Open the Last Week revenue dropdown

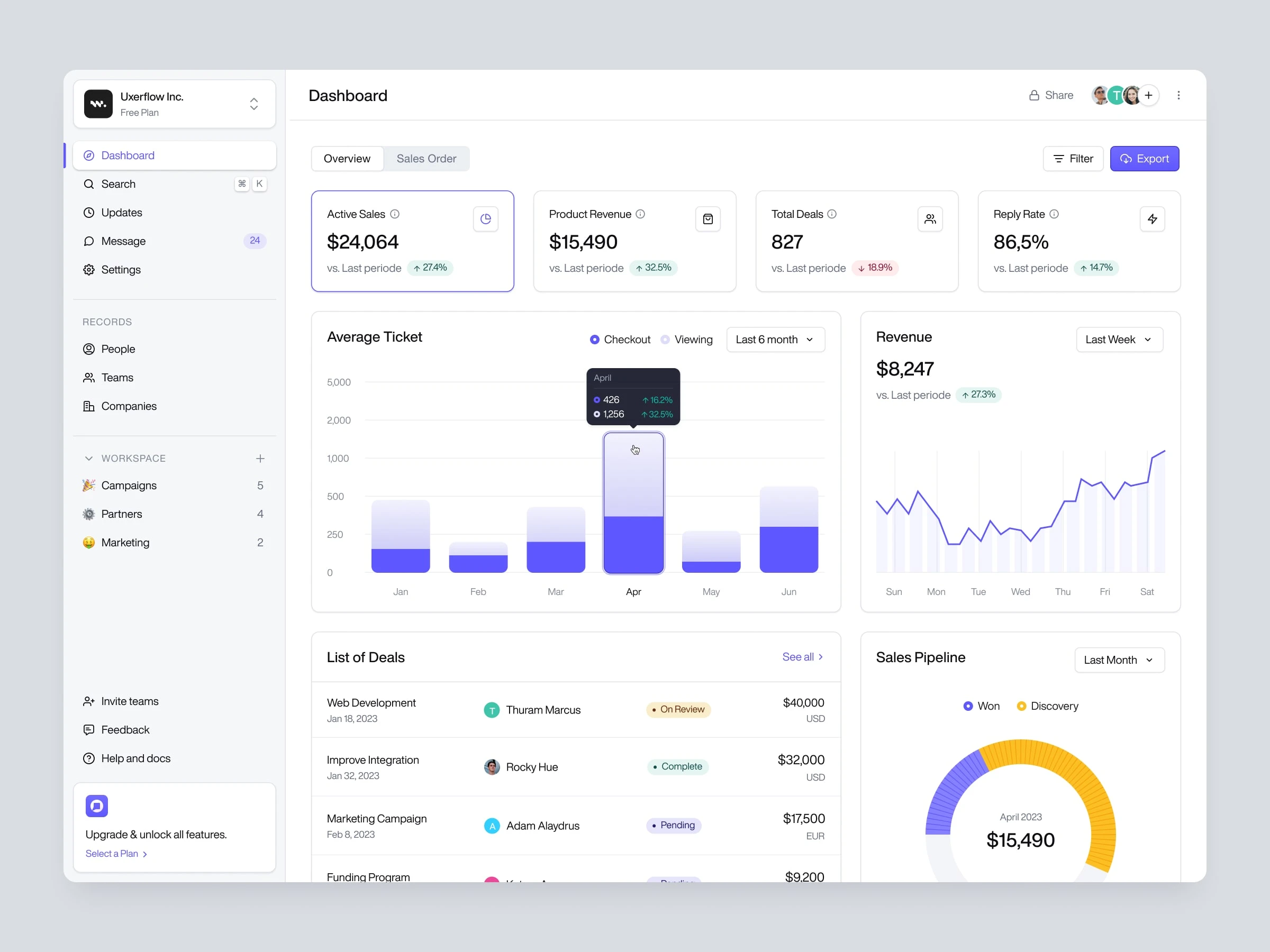(x=1119, y=340)
